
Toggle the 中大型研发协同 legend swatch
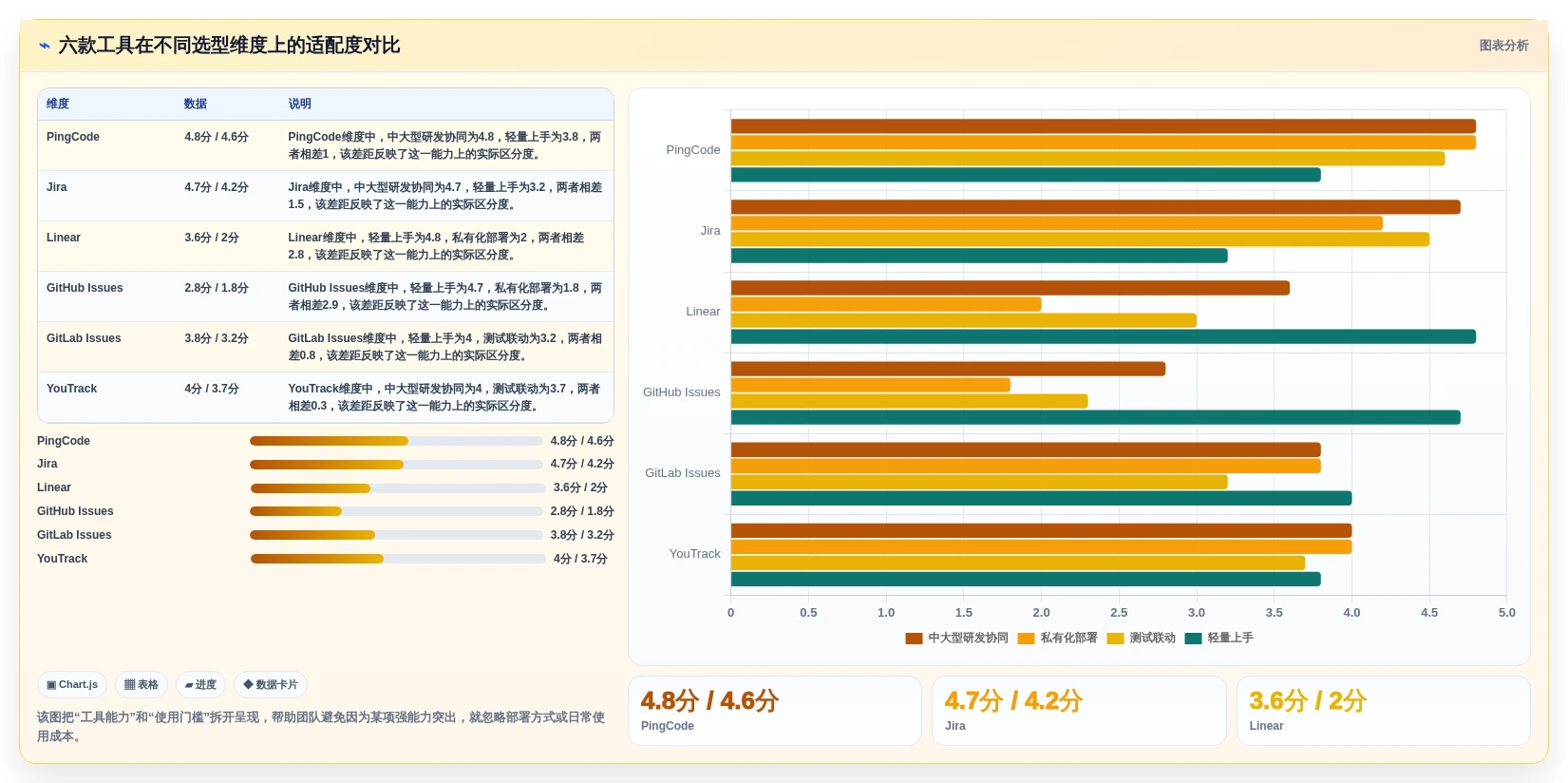click(x=914, y=639)
